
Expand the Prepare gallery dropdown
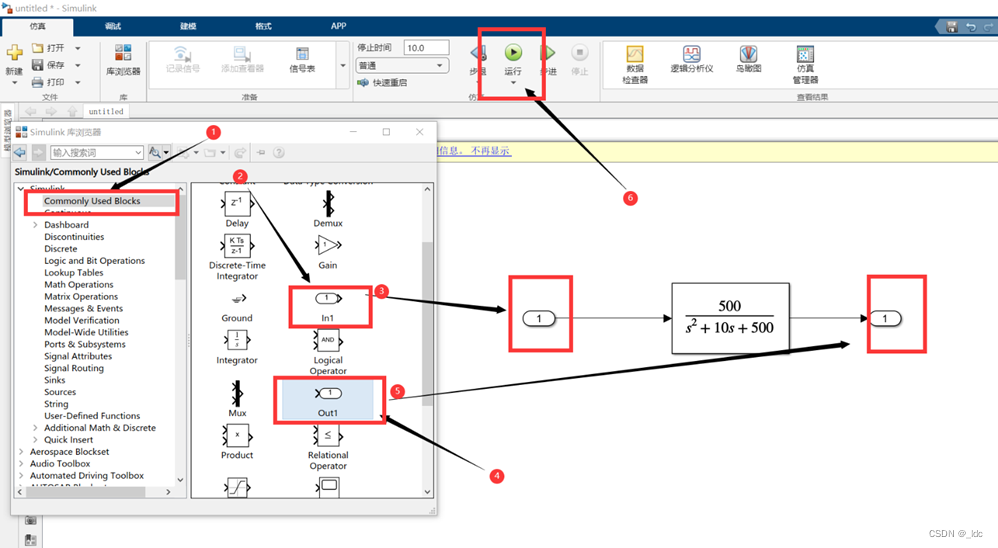pyautogui.click(x=343, y=66)
